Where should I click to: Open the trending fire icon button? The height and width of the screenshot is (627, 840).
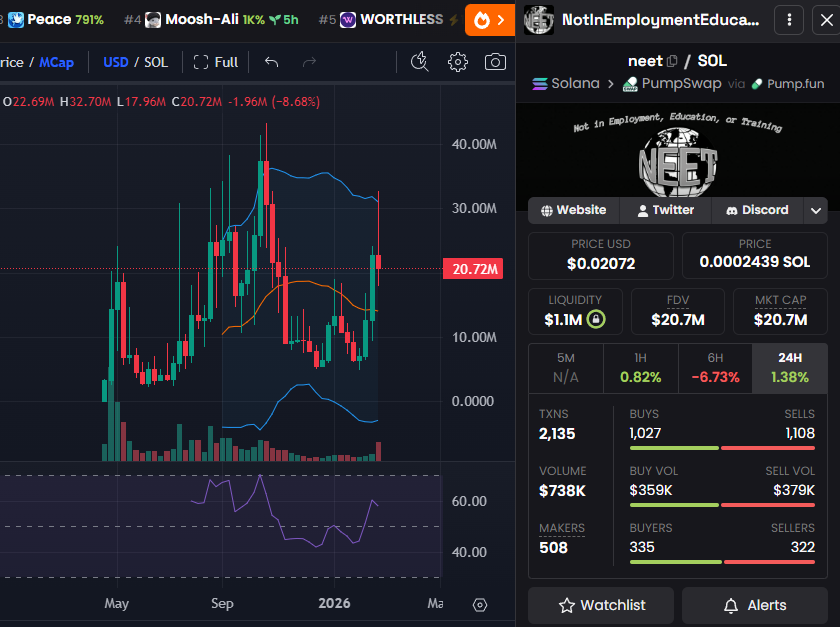coord(489,20)
